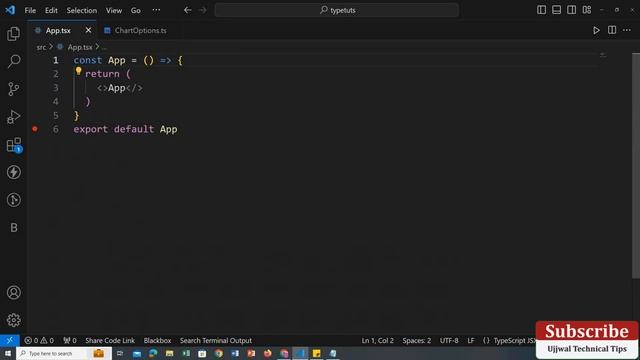Open errors and warnings count in status bar
The height and width of the screenshot is (360, 640).
click(39, 340)
